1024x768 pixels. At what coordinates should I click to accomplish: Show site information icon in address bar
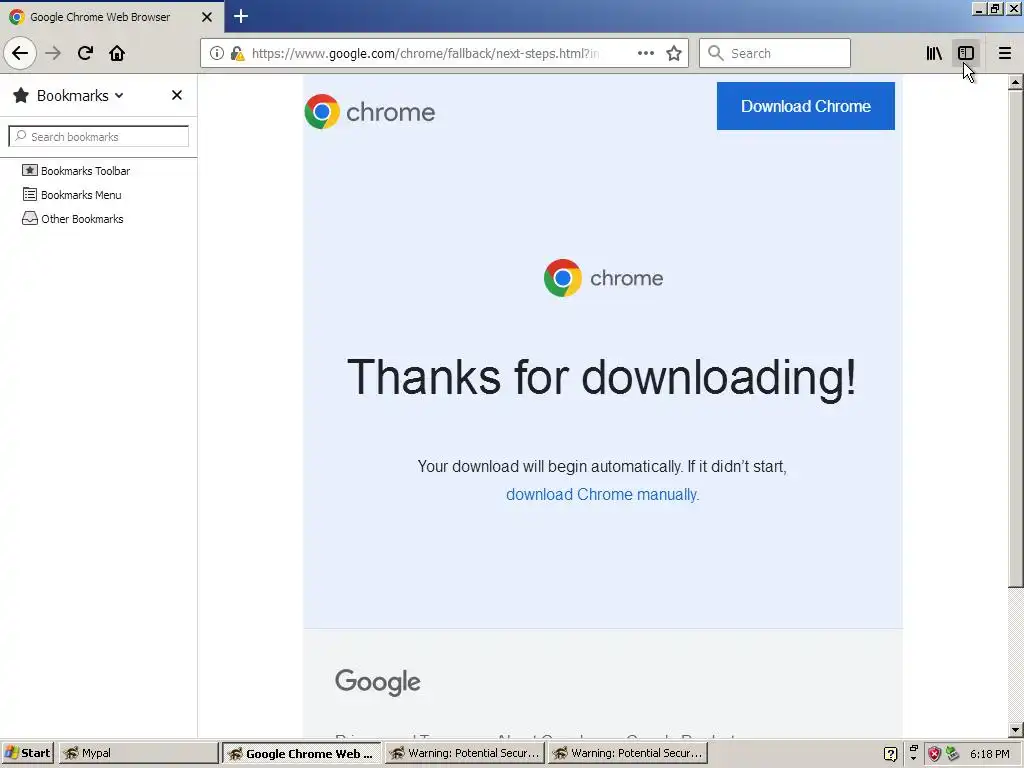tap(217, 53)
